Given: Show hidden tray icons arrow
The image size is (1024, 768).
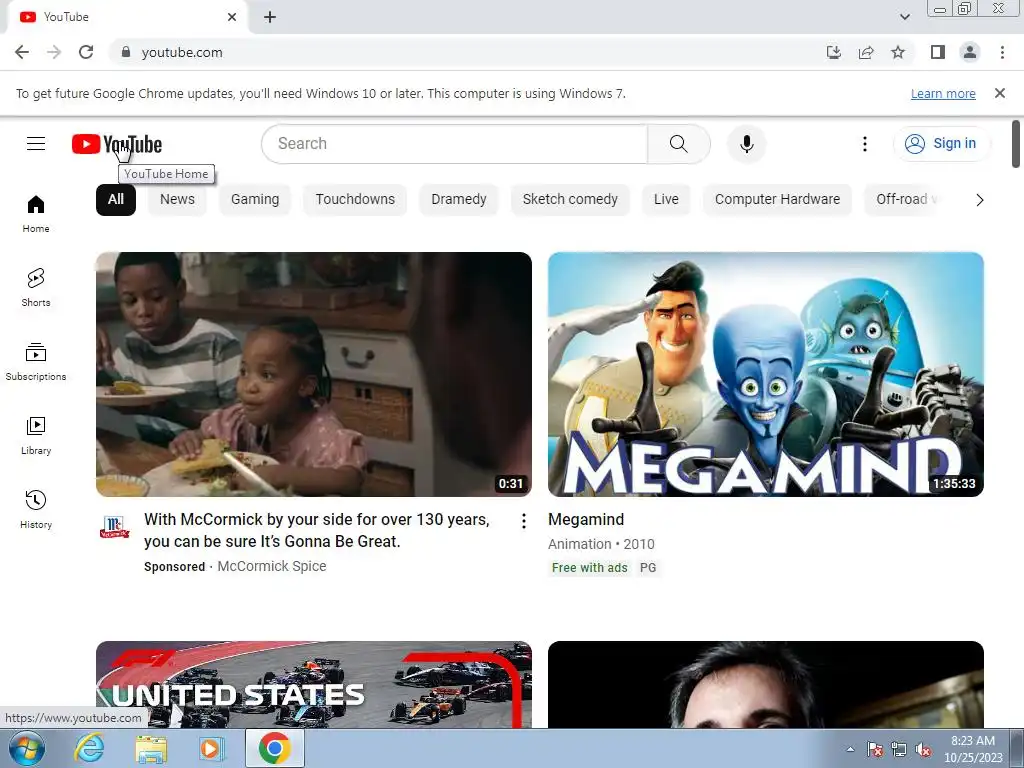Looking at the screenshot, I should [850, 749].
